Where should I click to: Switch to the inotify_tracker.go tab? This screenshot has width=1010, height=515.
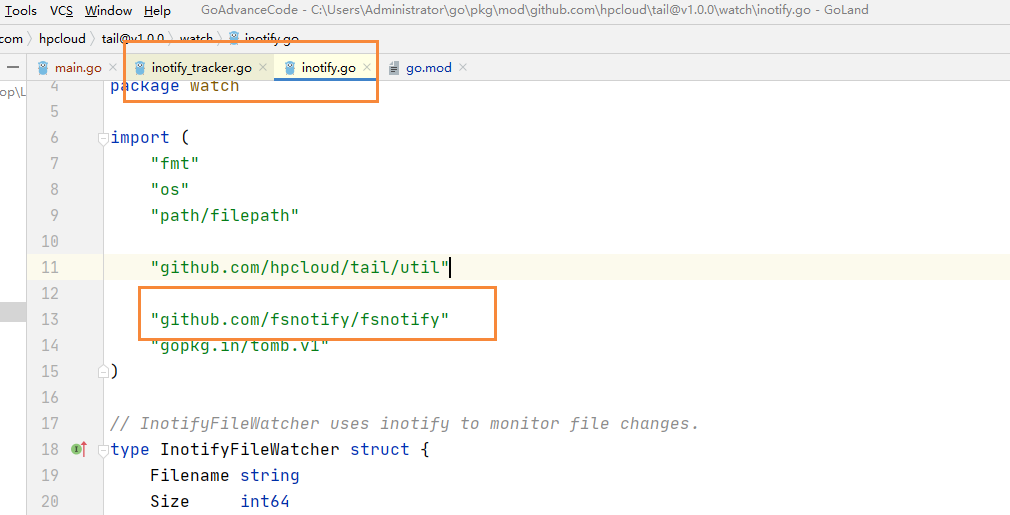201,68
